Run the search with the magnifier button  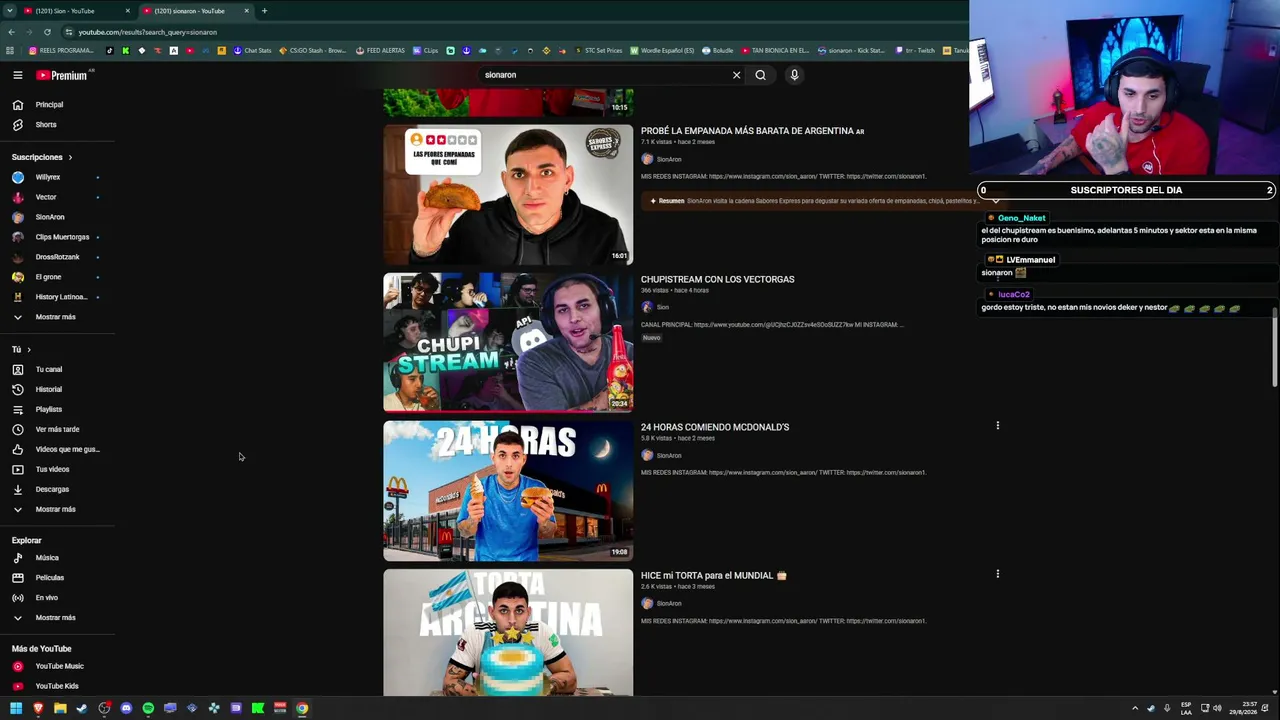click(761, 75)
